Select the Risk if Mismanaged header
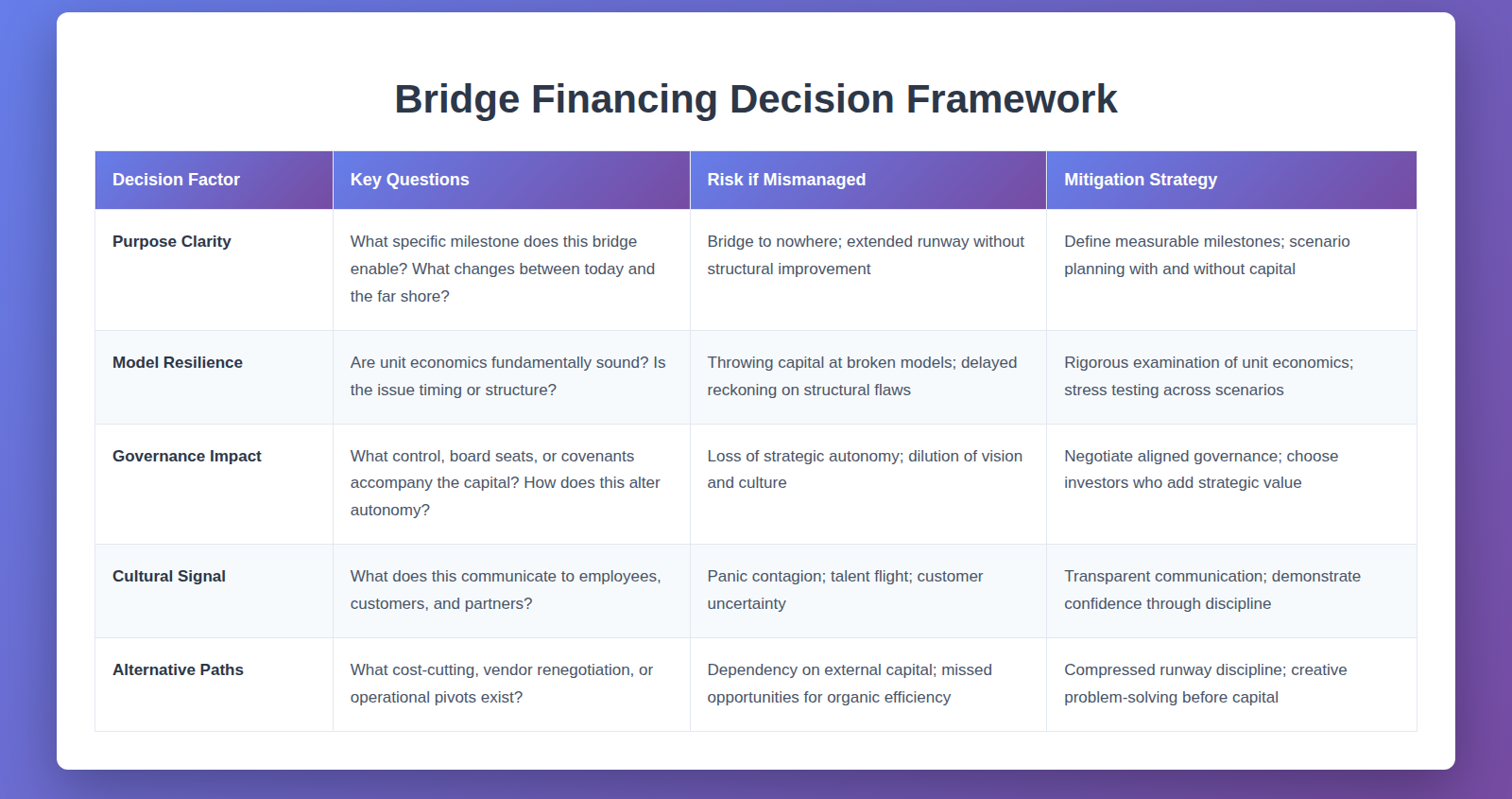Viewport: 1512px width, 799px height. (786, 180)
